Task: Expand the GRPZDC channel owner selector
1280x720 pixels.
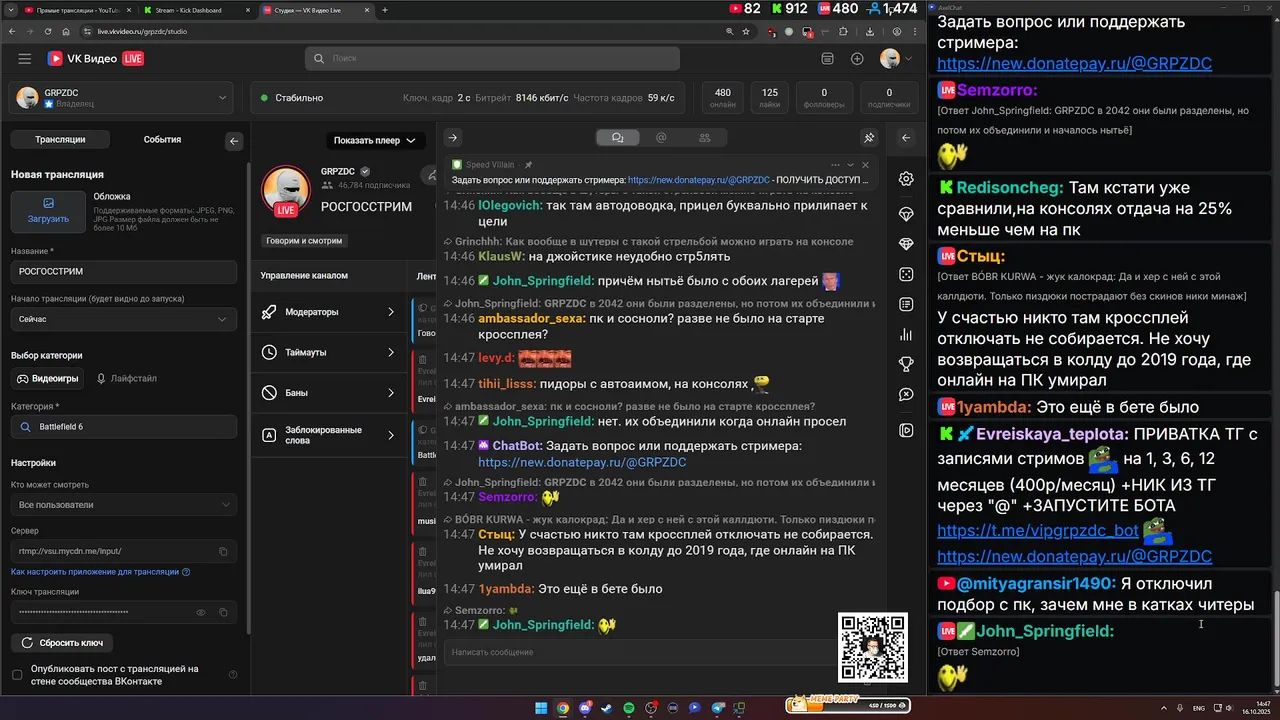Action: 123,98
